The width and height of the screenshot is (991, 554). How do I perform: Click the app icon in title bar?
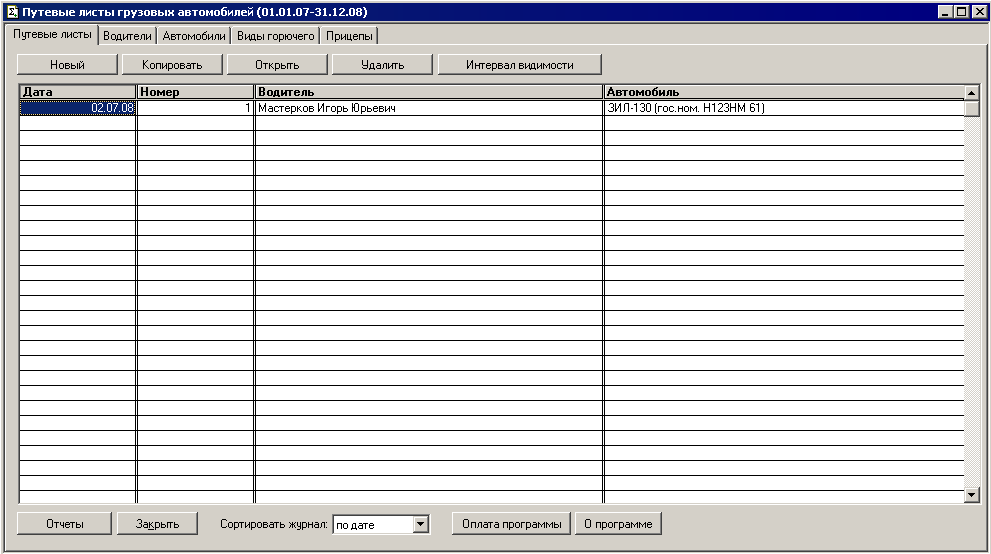13,11
